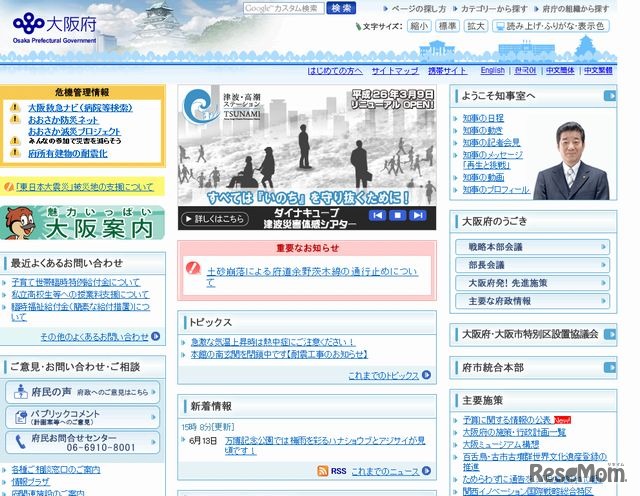
Task: Open 戦略本部会議 button
Action: (x=533, y=247)
